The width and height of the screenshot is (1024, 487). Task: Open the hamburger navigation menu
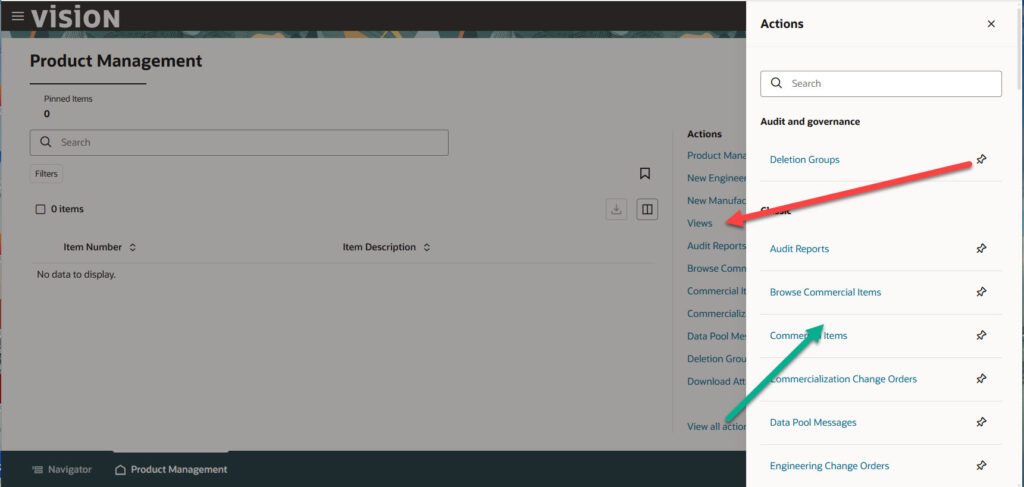tap(17, 16)
